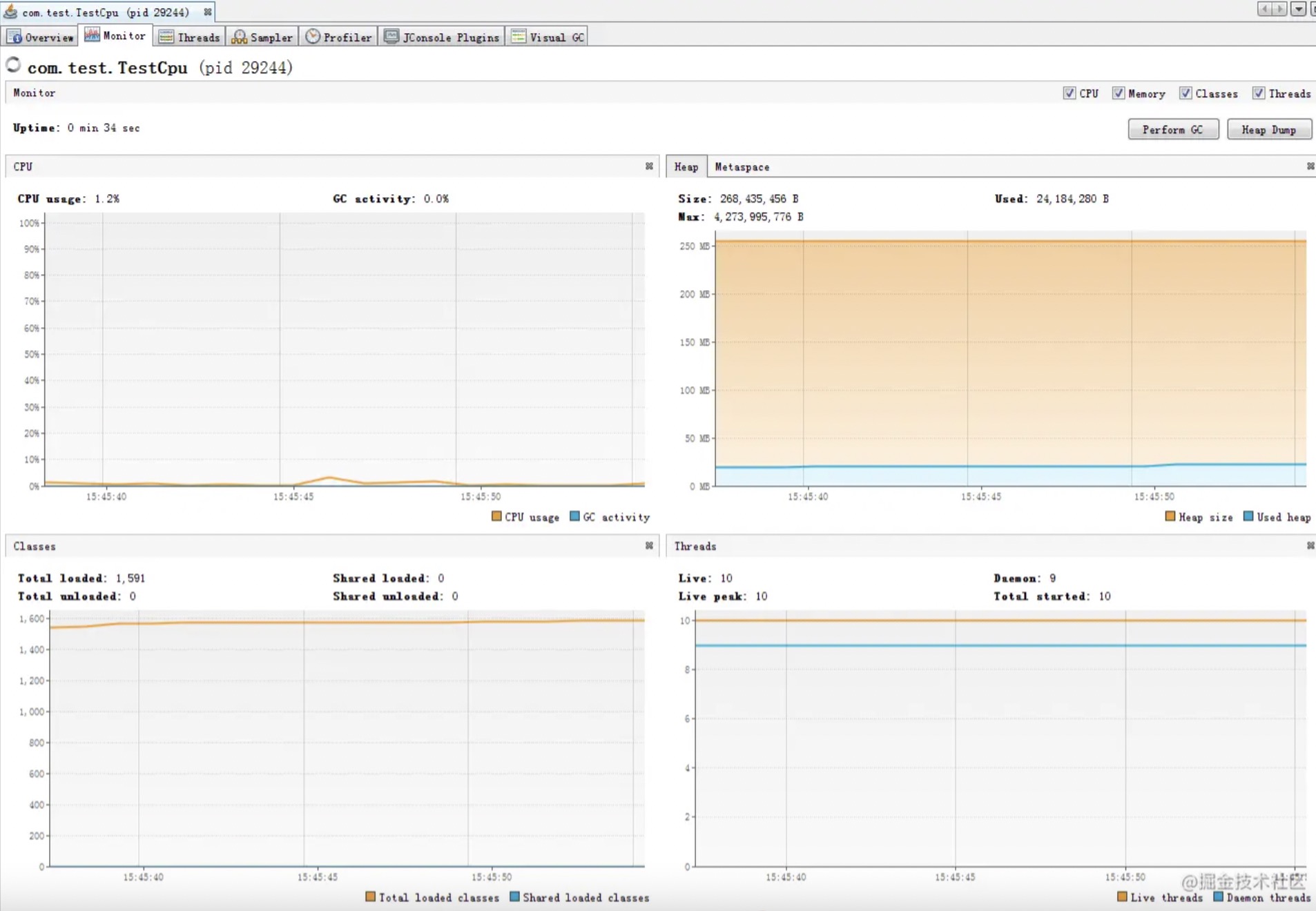The height and width of the screenshot is (911, 1316).
Task: Switch to the Metaspace sub-tab
Action: (x=742, y=167)
